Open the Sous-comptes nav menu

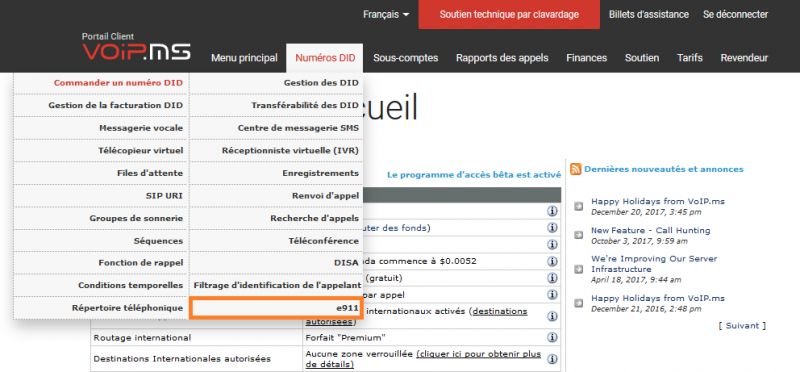coord(406,58)
